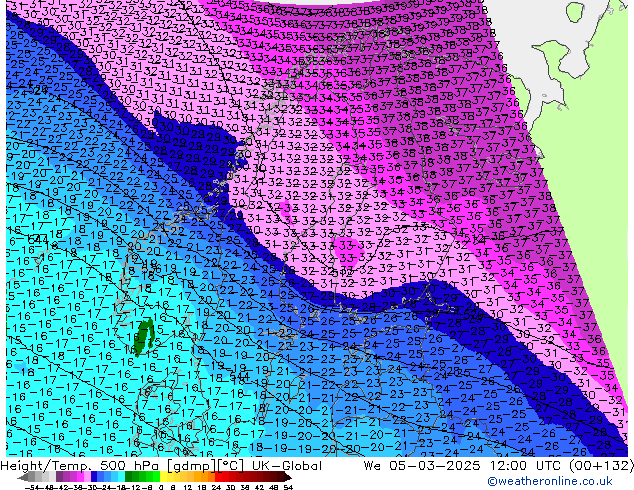Click the 'We 05-03-2025 12:00 UTC' date label

463,466
